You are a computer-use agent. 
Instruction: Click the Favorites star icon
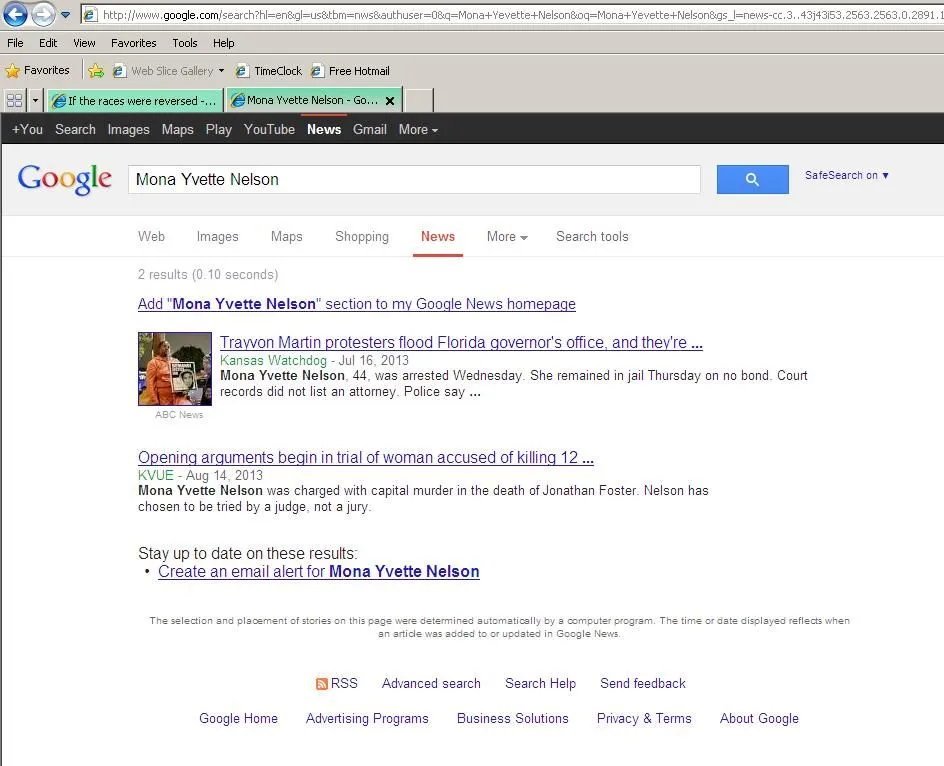tap(13, 71)
